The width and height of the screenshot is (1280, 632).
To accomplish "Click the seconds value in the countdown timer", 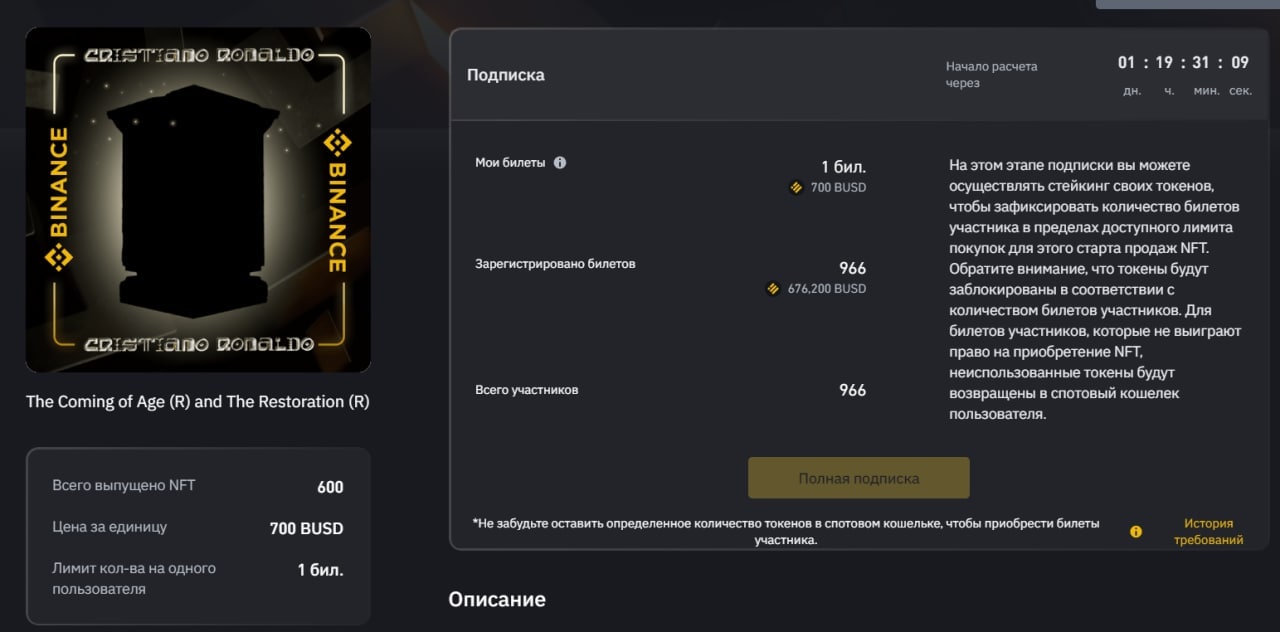I will tap(1240, 63).
